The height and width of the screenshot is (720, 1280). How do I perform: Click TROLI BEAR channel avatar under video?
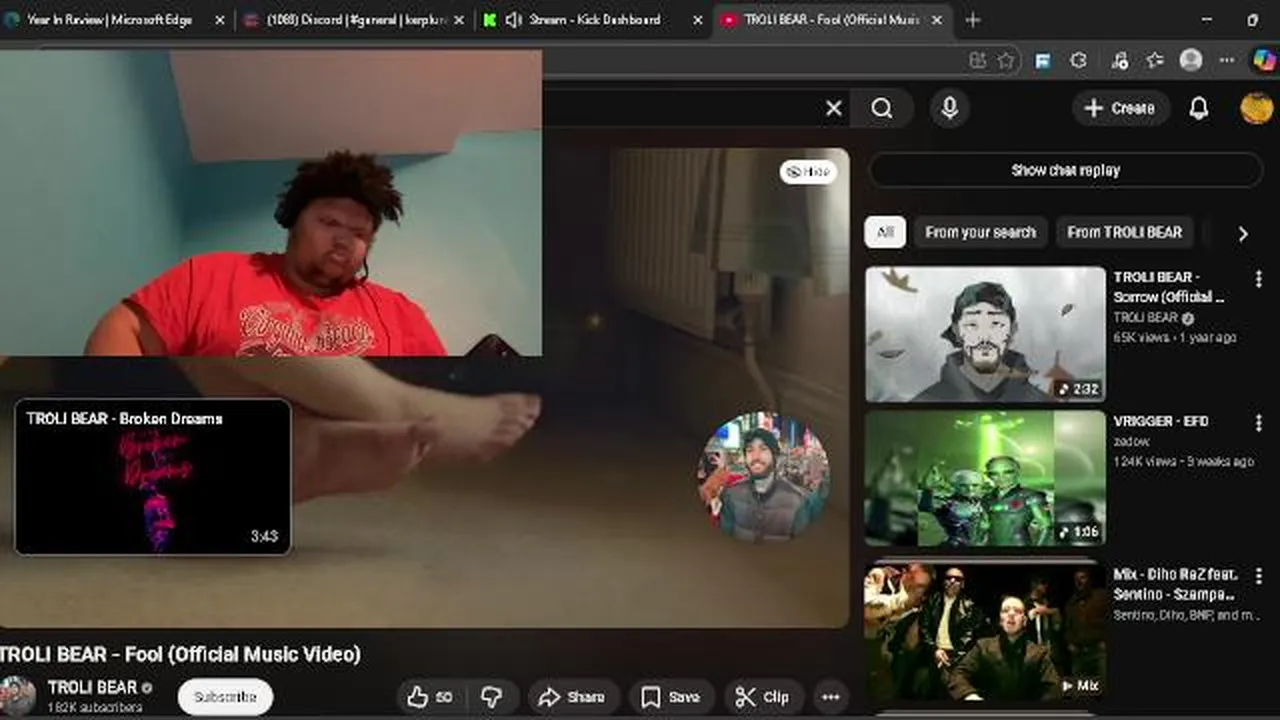click(x=17, y=696)
